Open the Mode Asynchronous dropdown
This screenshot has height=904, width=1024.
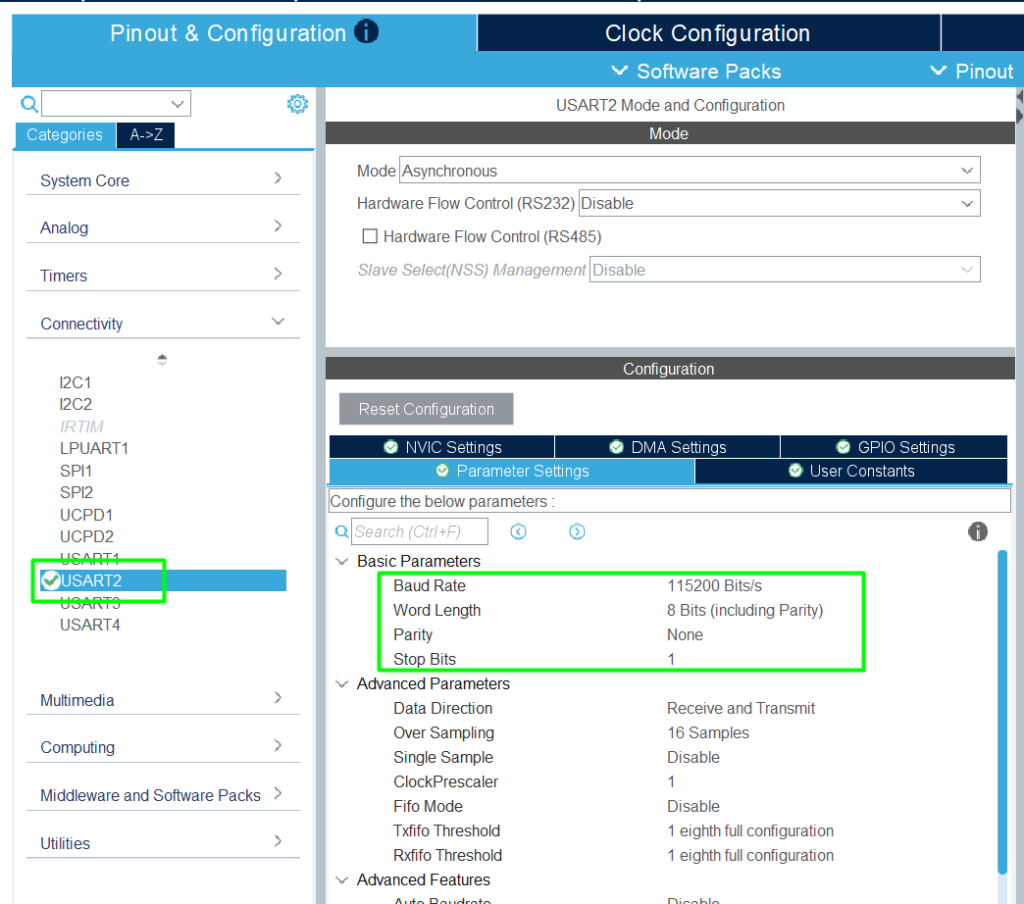point(689,171)
